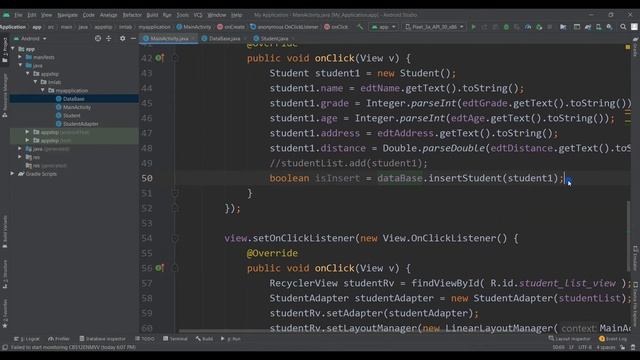This screenshot has height=360, width=640.
Task: Open the Navigate menu
Action: pyautogui.click(x=67, y=15)
